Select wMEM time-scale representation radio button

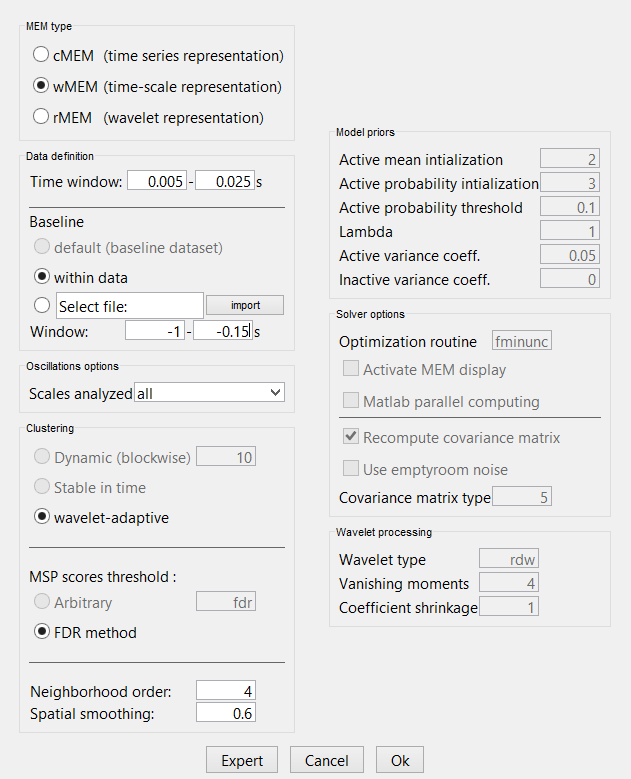(x=42, y=86)
